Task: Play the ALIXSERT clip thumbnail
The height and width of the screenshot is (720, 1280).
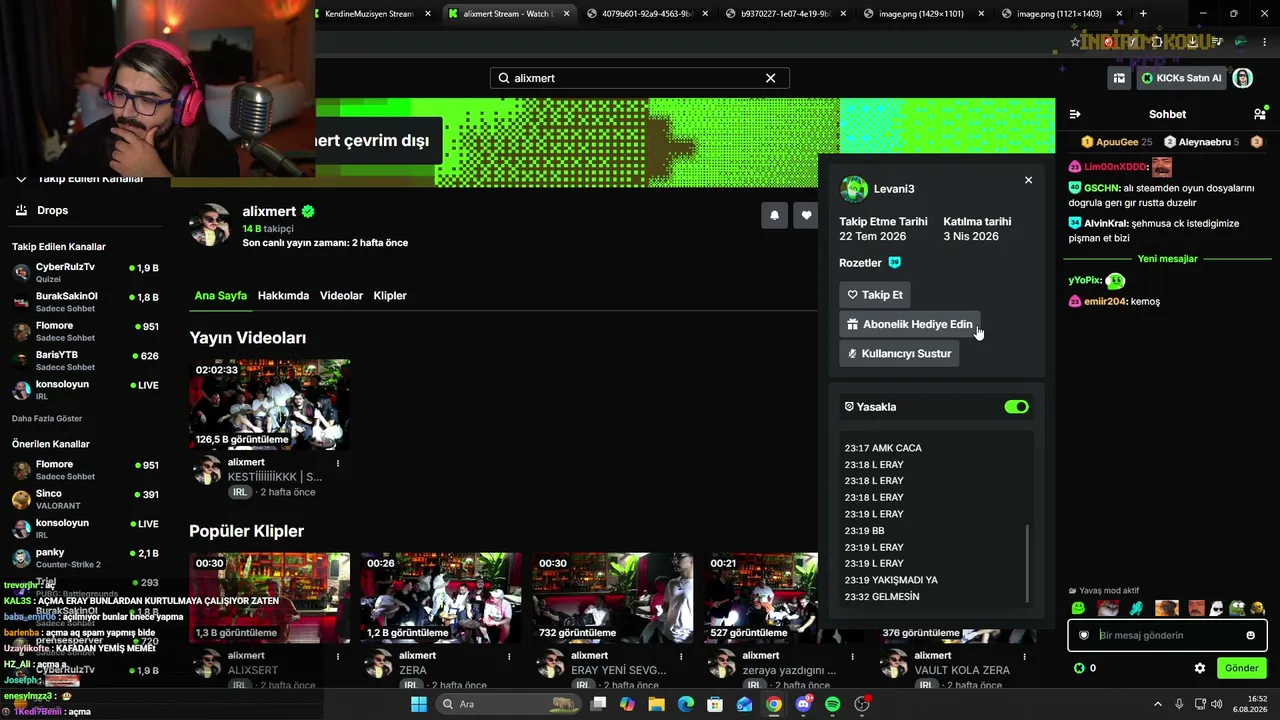Action: point(270,597)
